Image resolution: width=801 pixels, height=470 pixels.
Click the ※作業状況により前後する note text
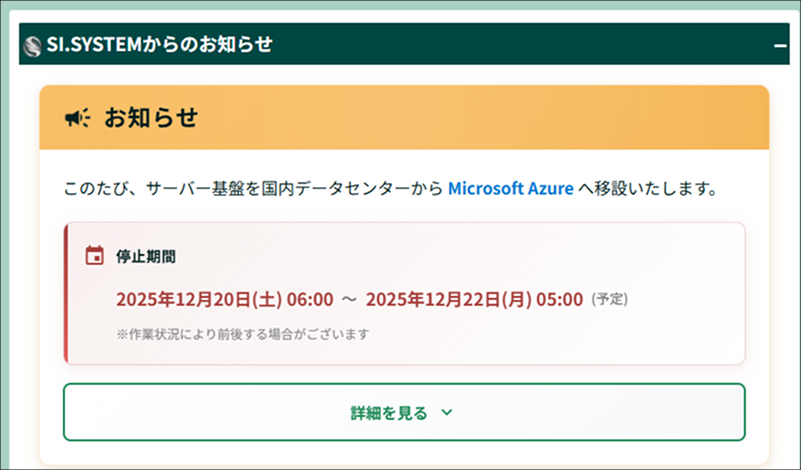(242, 333)
